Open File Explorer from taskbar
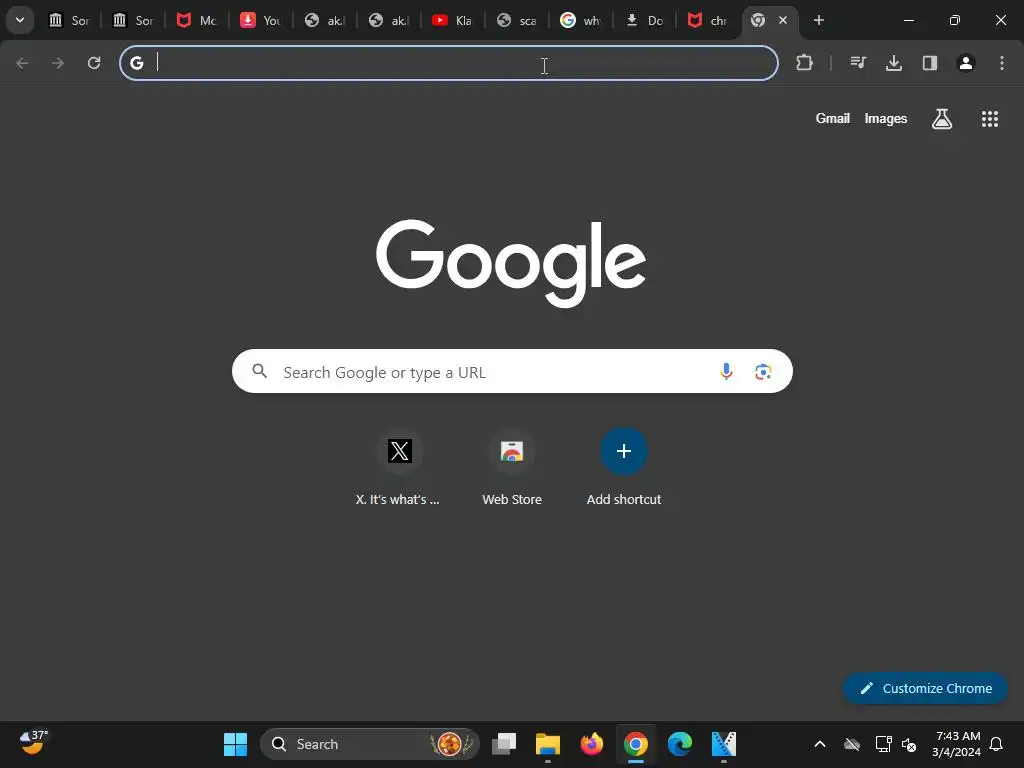The height and width of the screenshot is (768, 1024). coord(547,744)
